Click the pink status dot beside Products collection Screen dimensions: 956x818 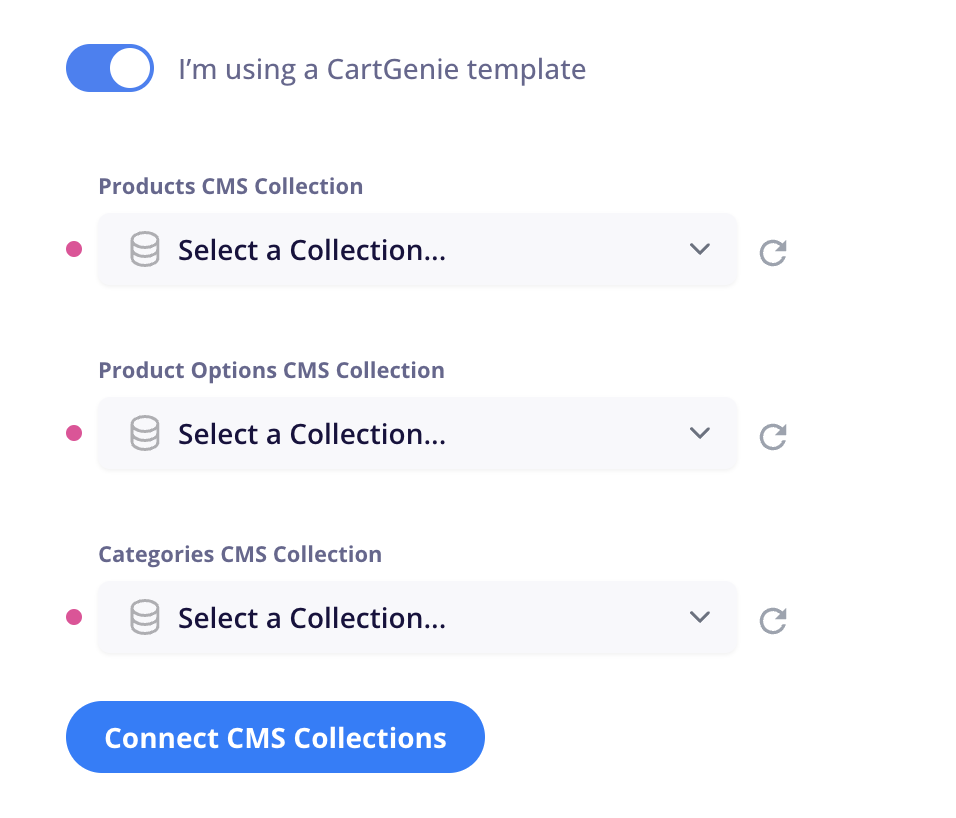74,249
